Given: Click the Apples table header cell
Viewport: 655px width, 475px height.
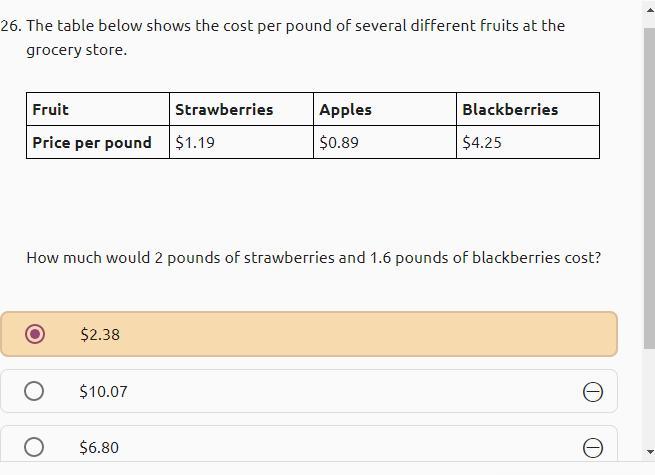Looking at the screenshot, I should click(x=345, y=110).
